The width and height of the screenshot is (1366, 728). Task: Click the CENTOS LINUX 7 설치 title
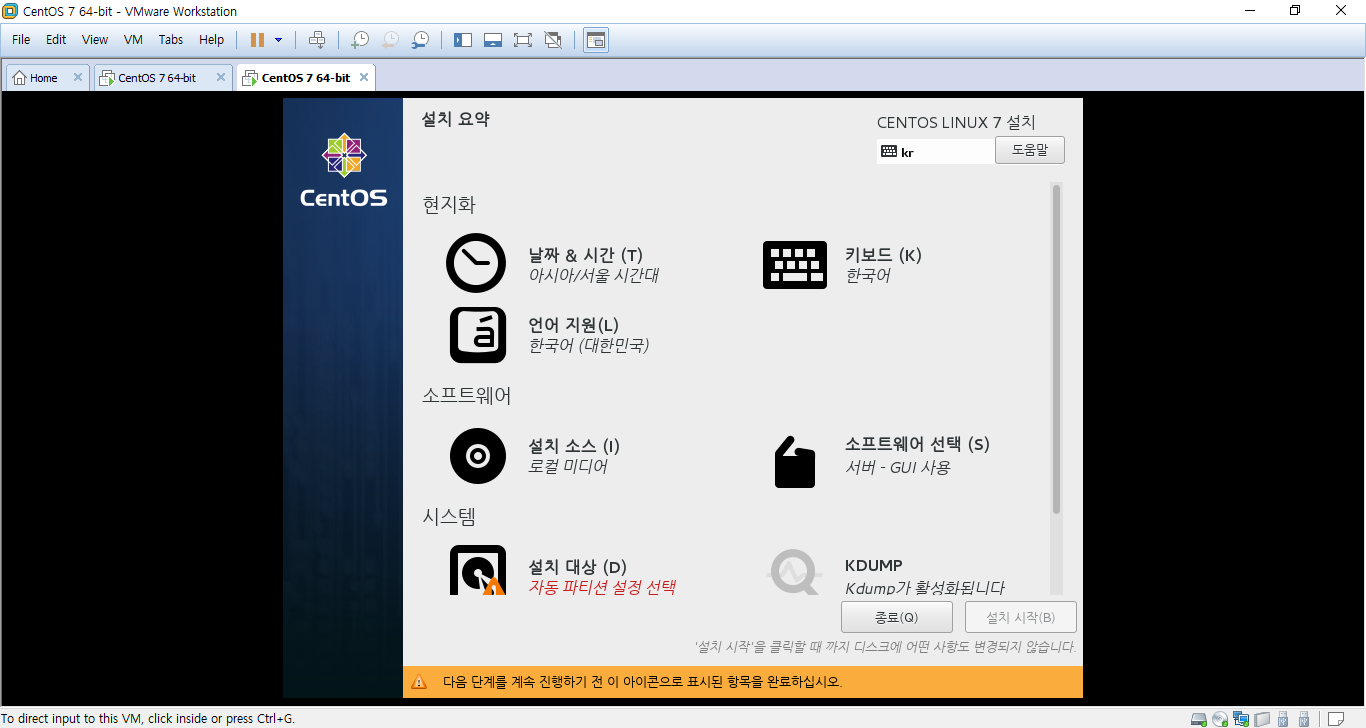point(956,123)
